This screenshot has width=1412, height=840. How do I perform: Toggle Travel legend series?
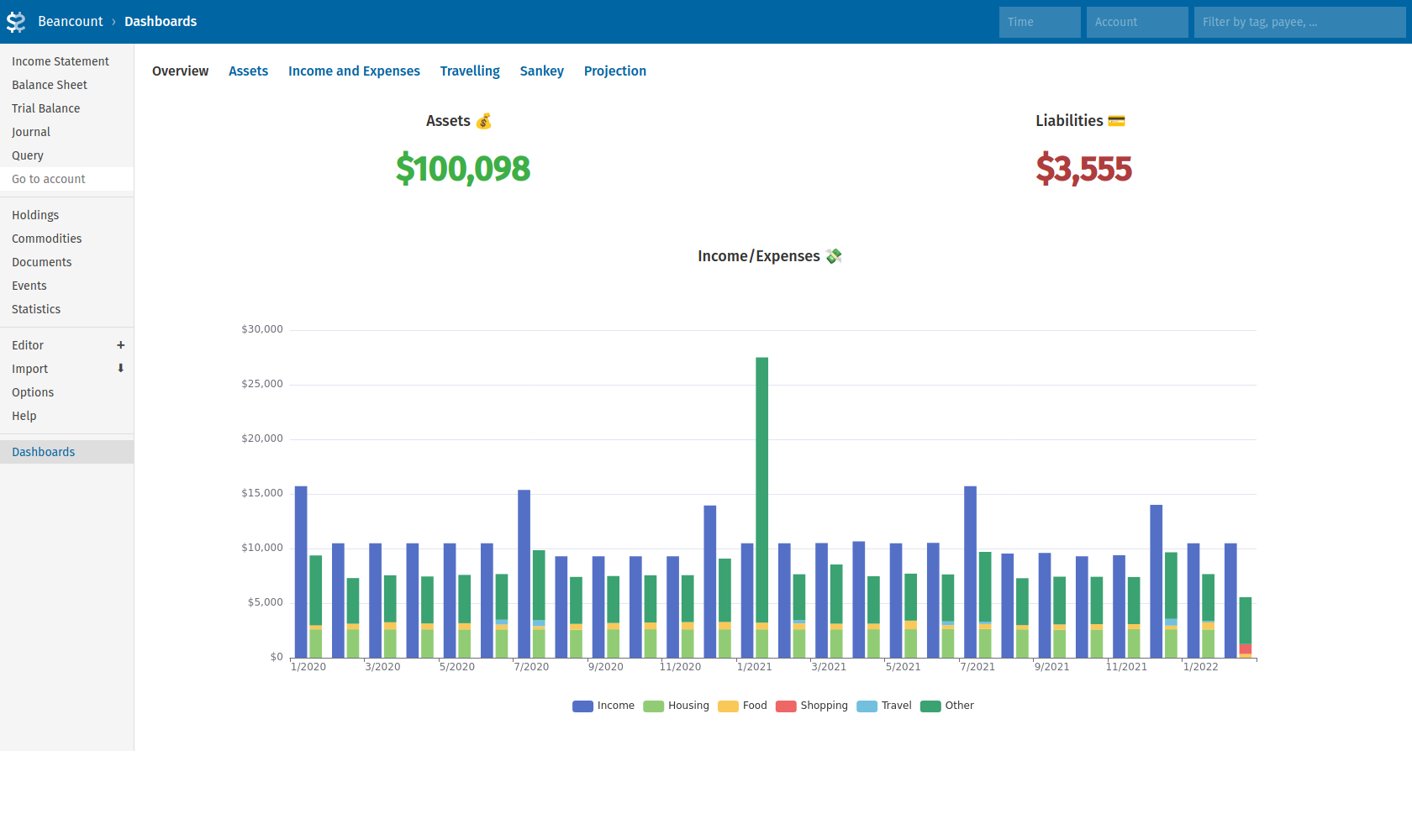[x=884, y=706]
